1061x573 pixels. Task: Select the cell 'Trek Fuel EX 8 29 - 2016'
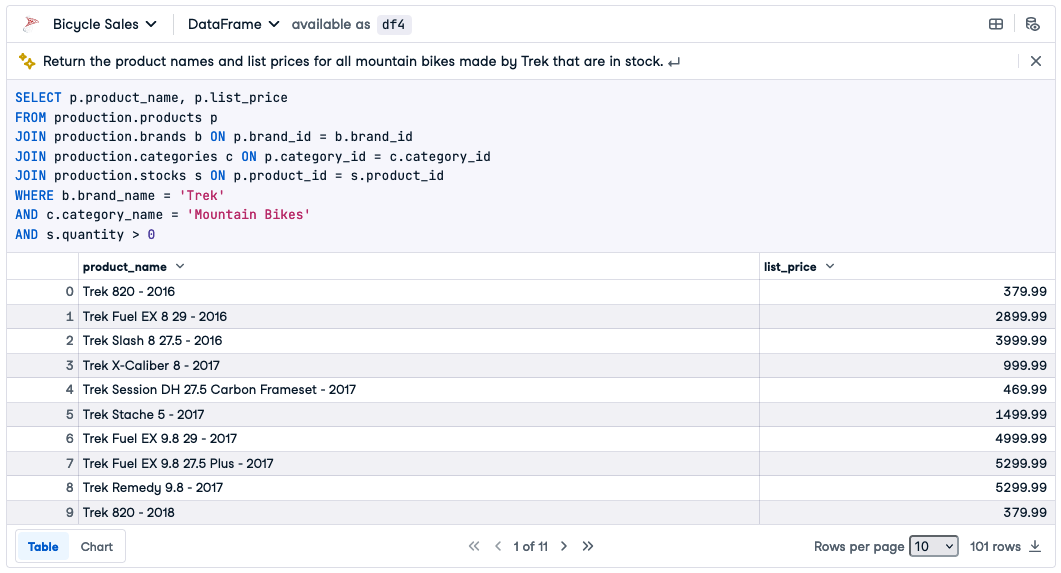418,316
